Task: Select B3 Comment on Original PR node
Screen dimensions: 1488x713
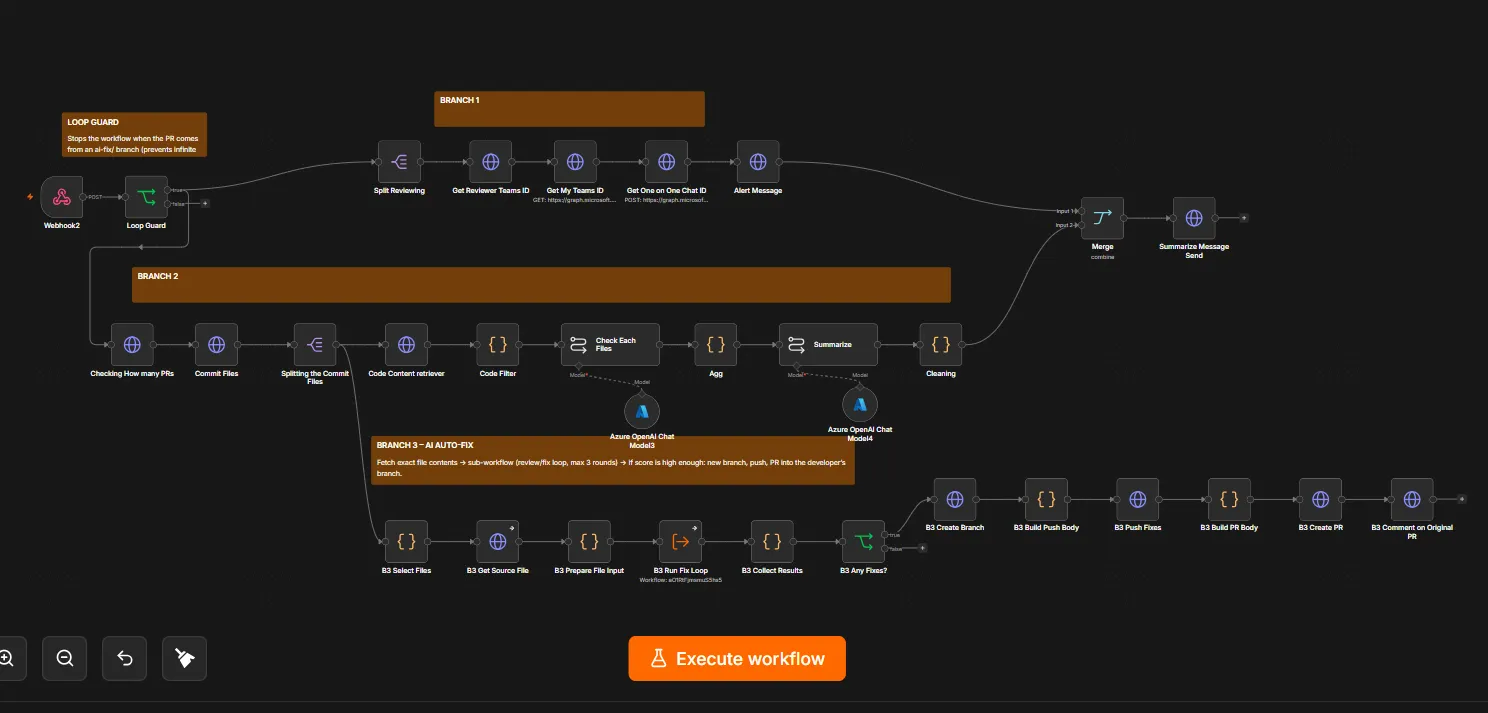Action: click(x=1412, y=499)
